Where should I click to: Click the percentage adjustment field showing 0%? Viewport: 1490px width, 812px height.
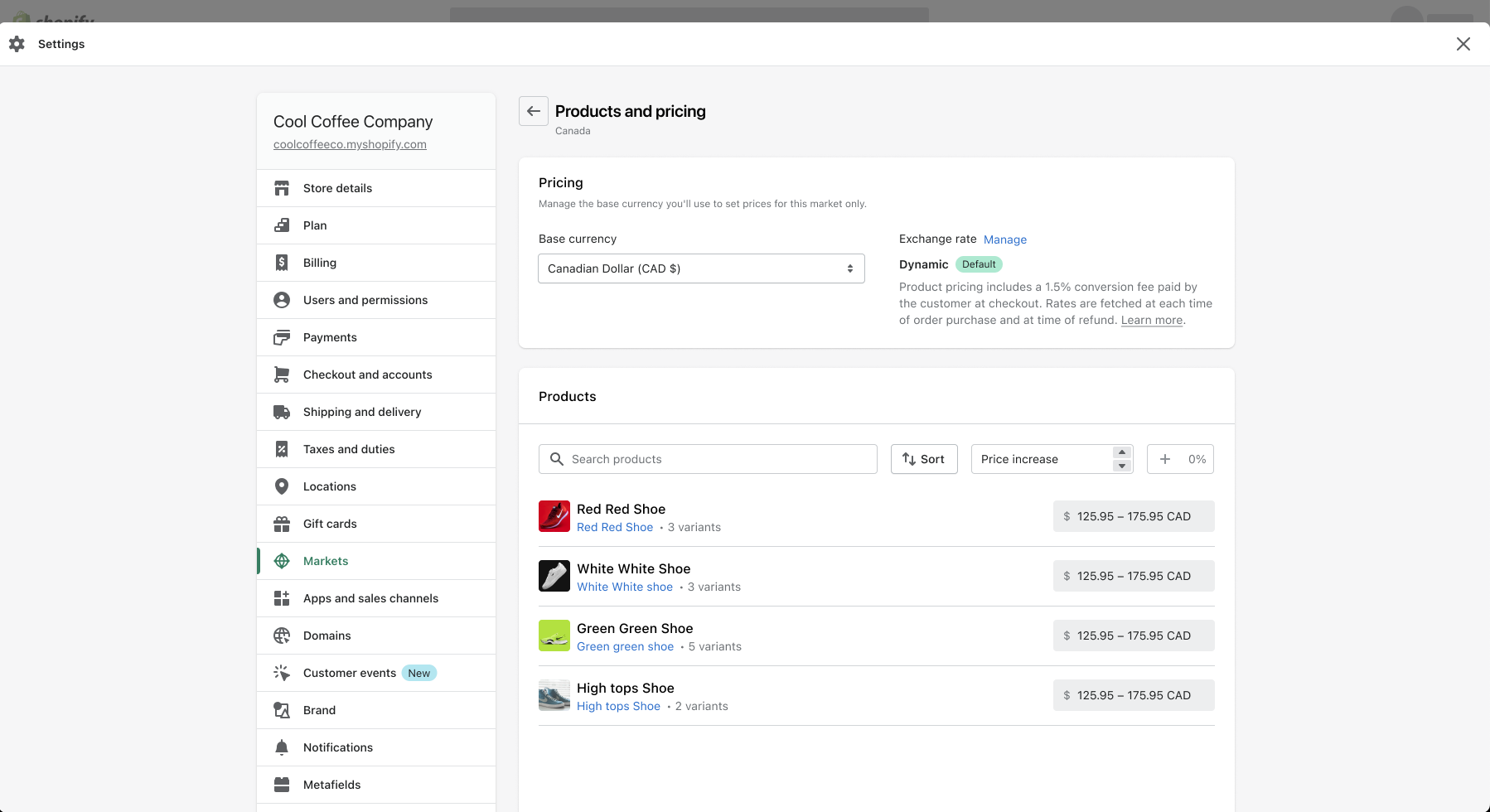1190,459
